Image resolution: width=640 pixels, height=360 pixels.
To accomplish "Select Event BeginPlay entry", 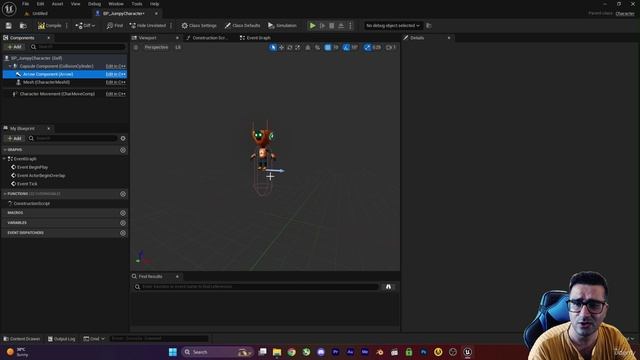I will [32, 167].
